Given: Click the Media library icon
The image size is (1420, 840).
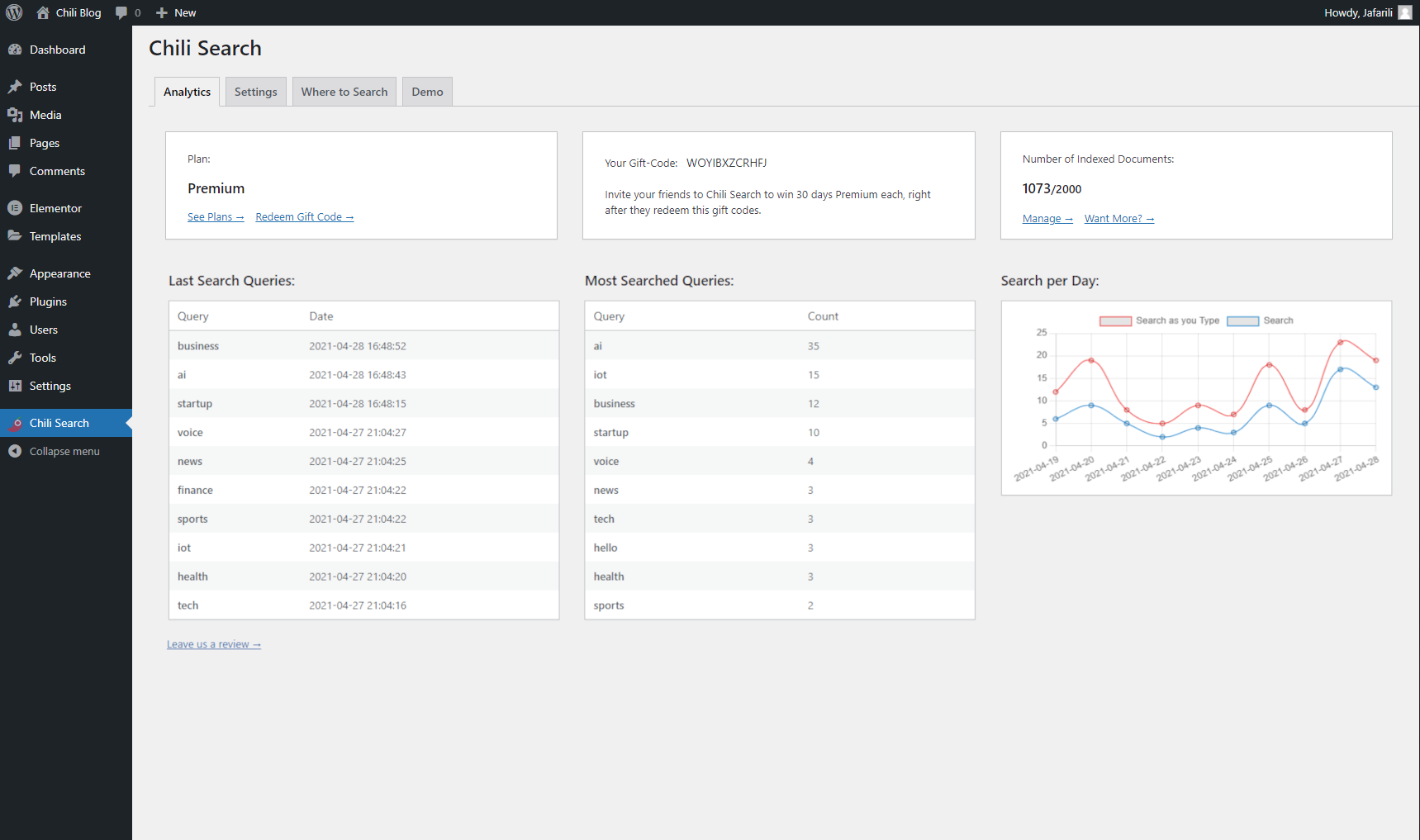Looking at the screenshot, I should point(15,115).
